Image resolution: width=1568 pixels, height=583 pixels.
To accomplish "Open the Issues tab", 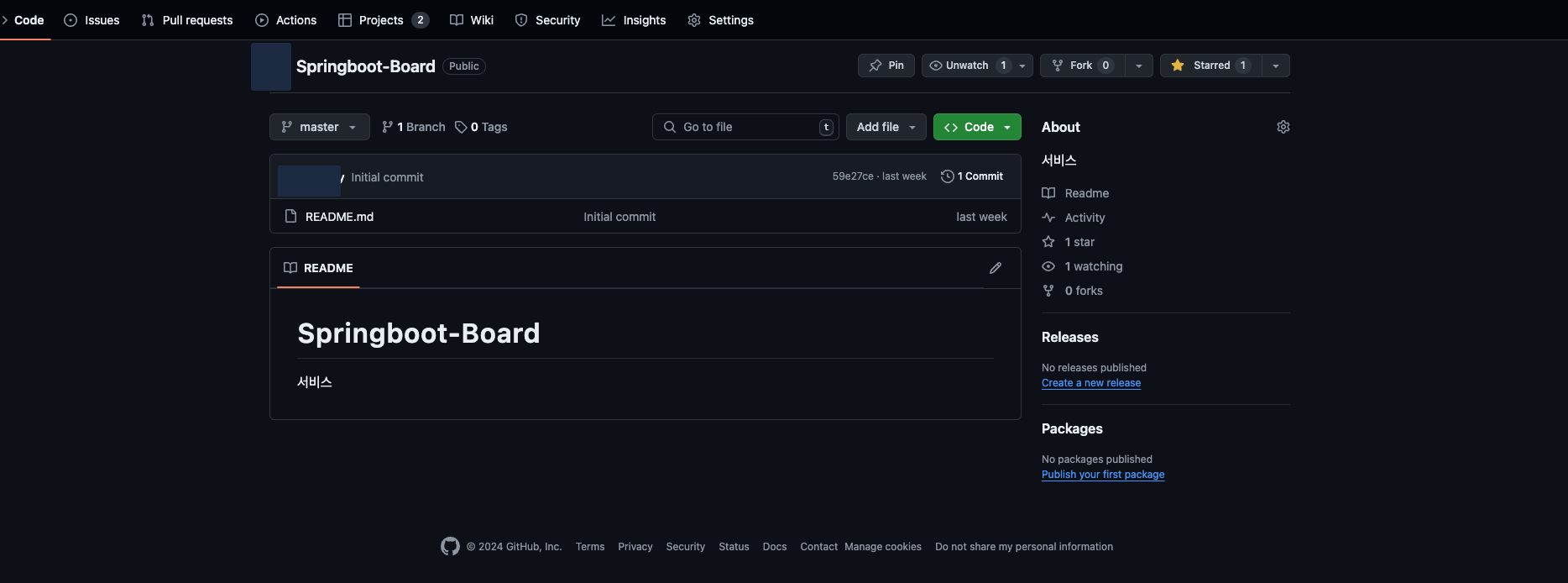I will tap(92, 20).
